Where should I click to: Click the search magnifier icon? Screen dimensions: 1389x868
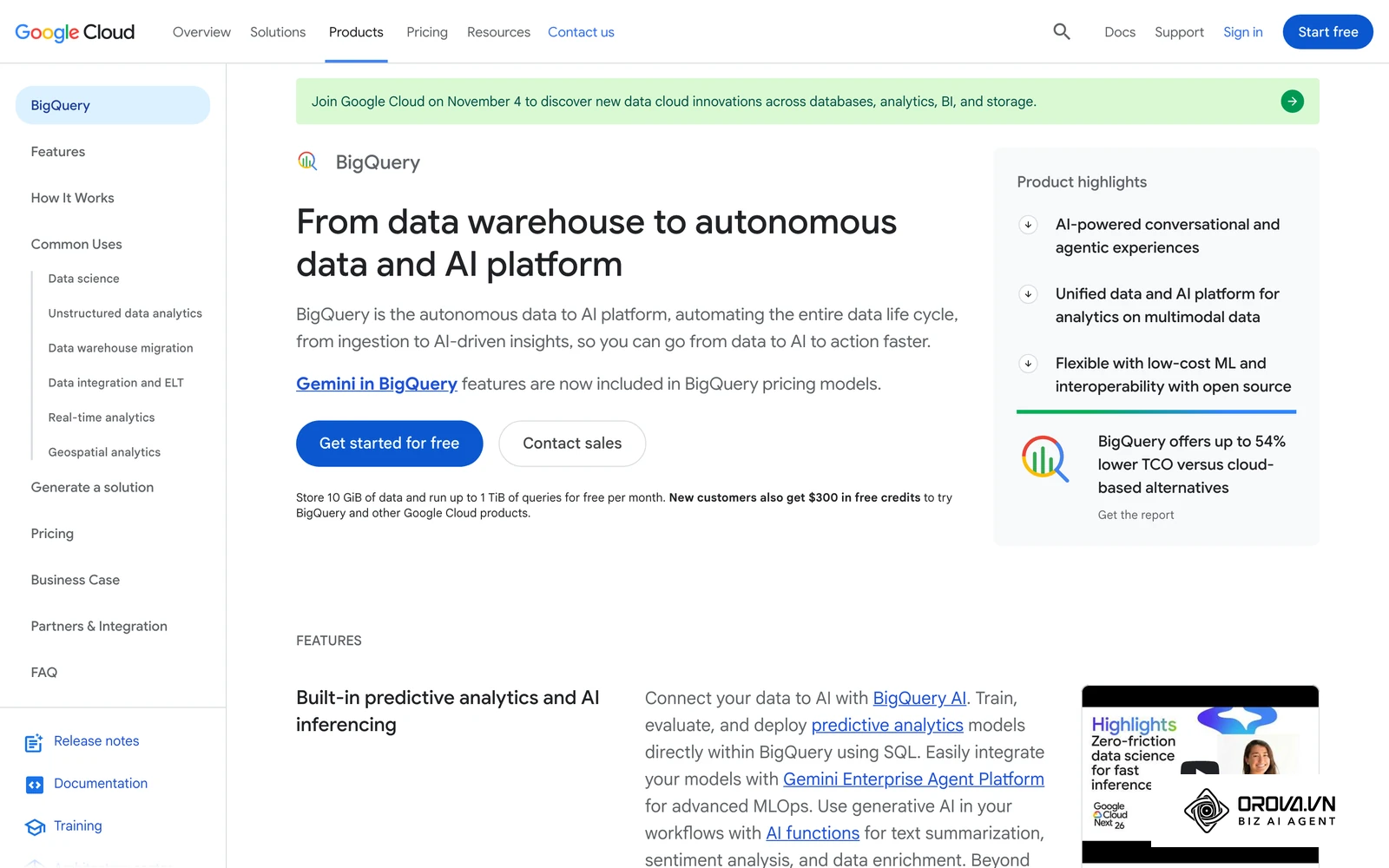(x=1061, y=32)
